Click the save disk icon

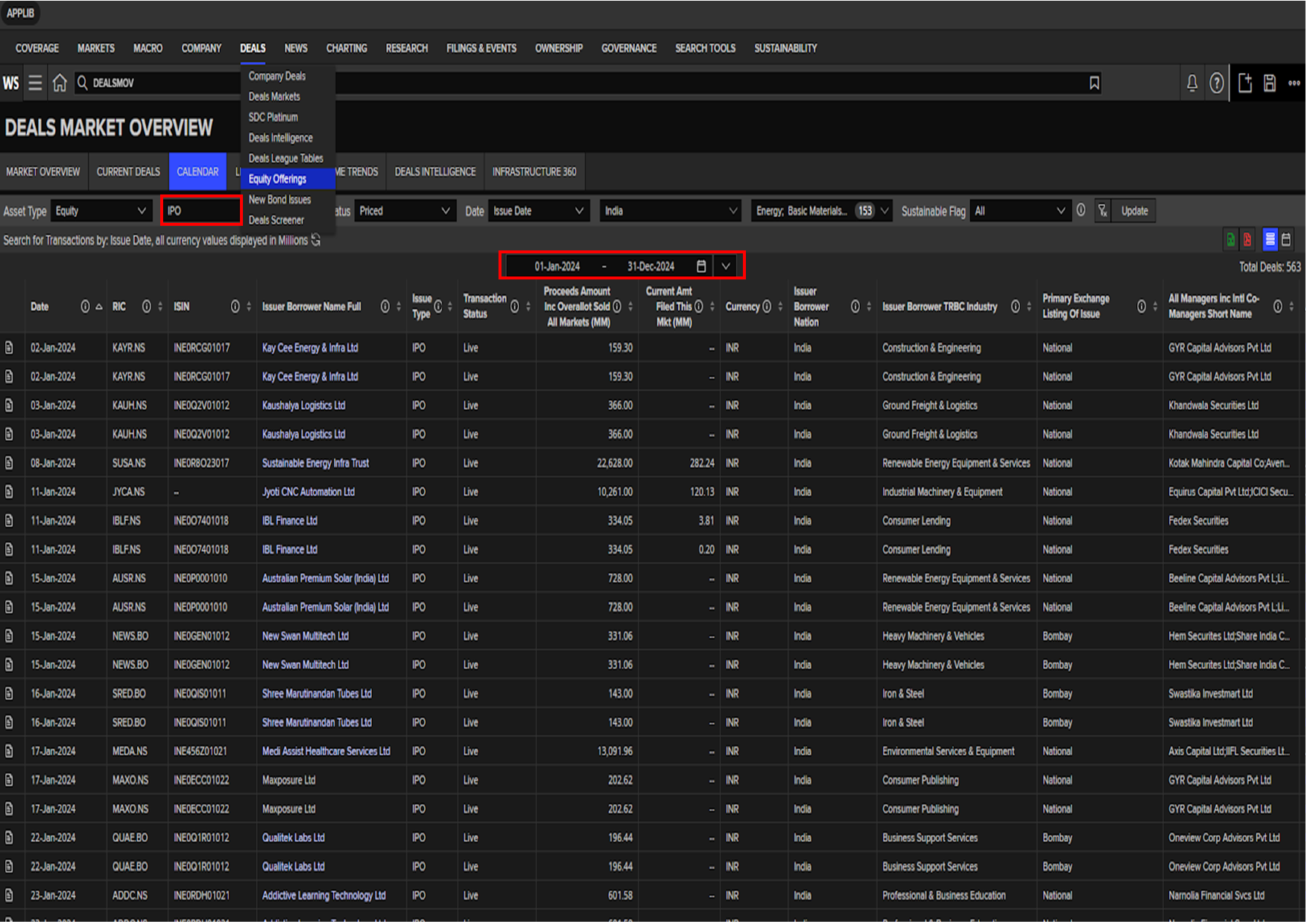coord(1270,83)
